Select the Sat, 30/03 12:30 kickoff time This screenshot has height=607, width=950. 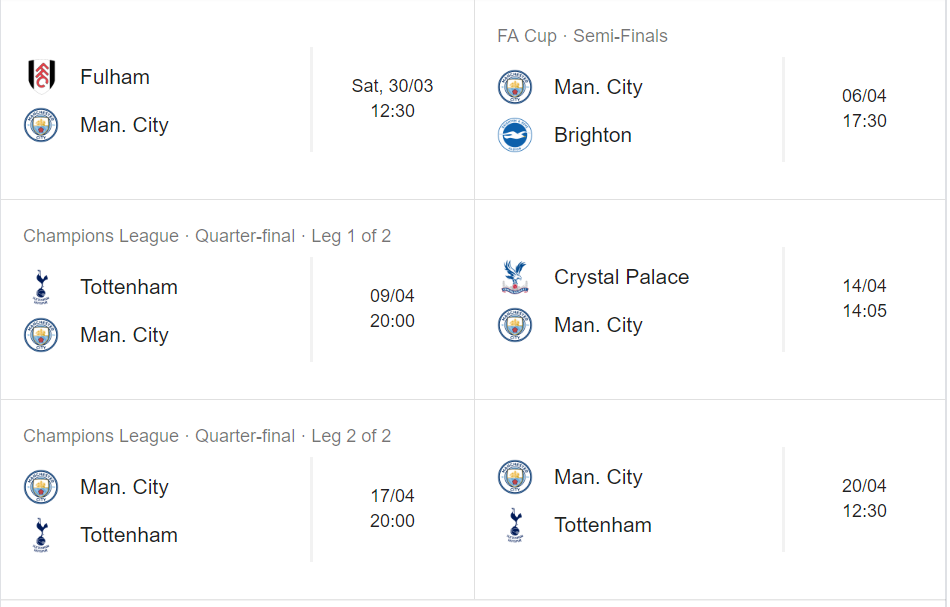[x=393, y=98]
